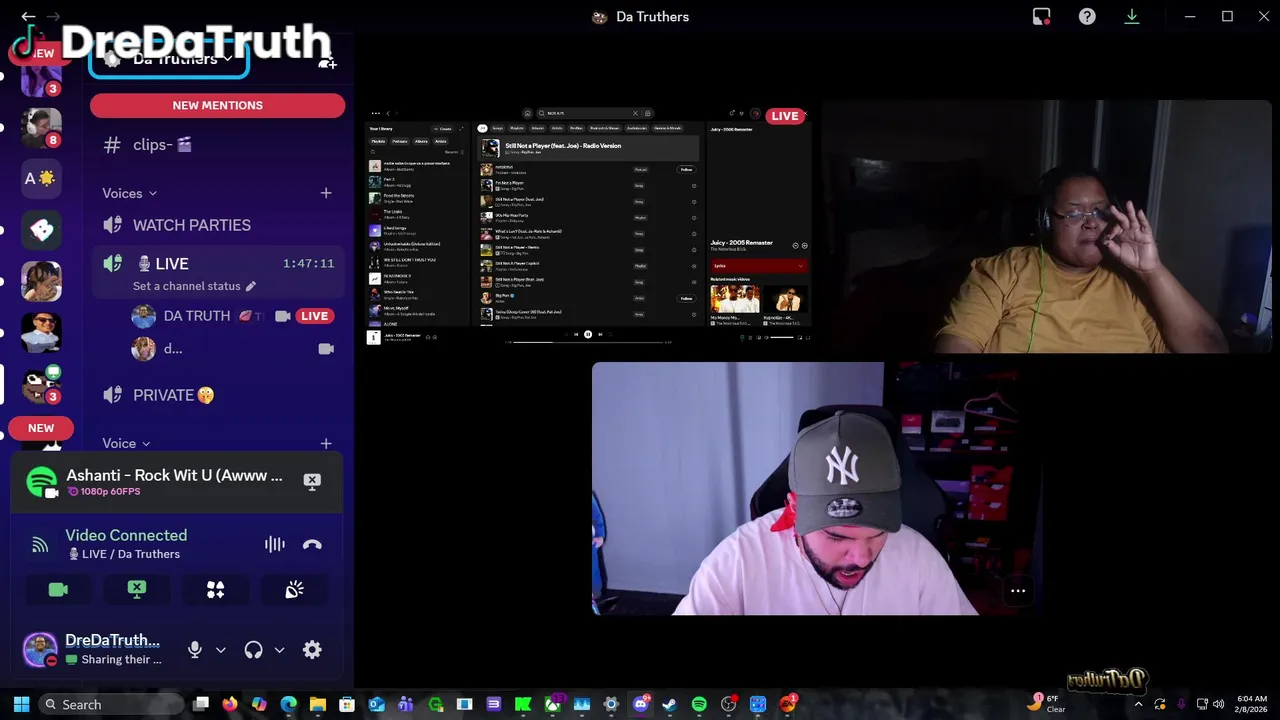Open Firefox from the Windows taskbar
This screenshot has width=1280, height=720.
[230, 704]
